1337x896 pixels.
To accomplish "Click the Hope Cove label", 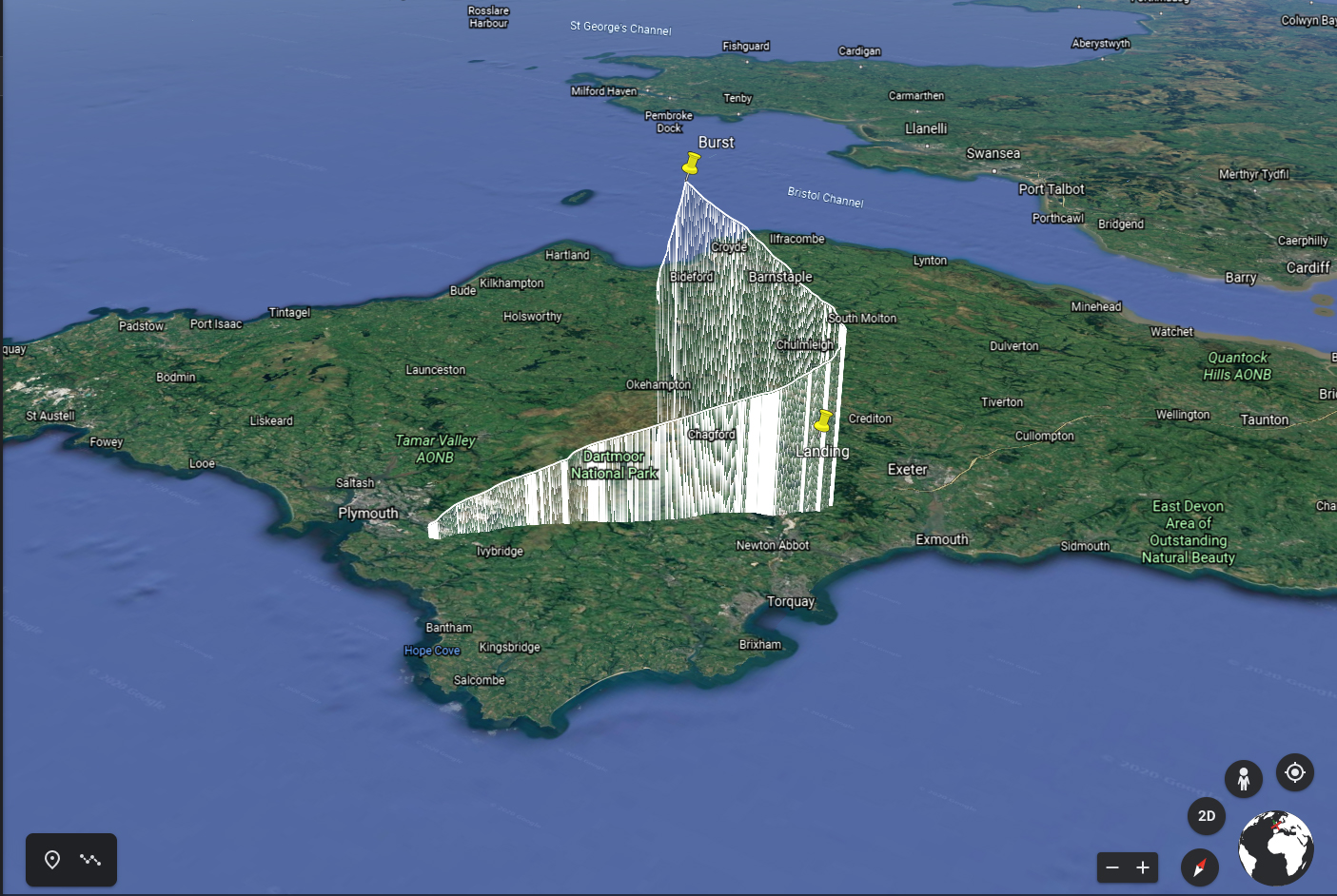I will tap(432, 651).
